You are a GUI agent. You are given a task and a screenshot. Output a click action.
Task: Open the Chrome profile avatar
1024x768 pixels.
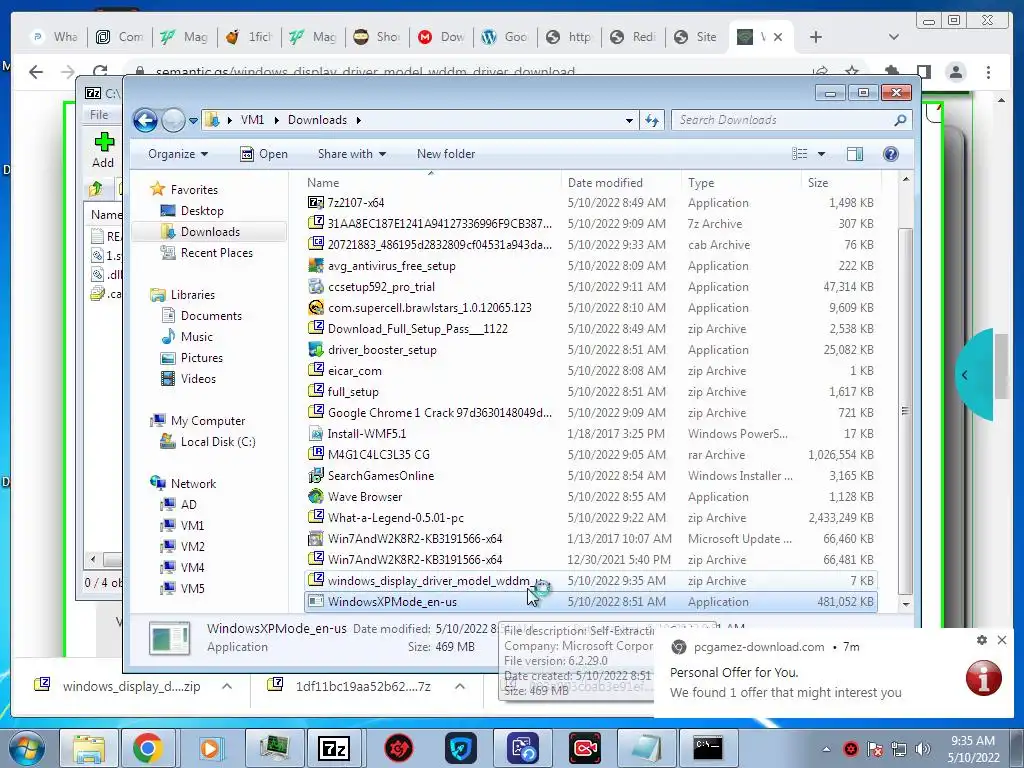pyautogui.click(x=955, y=72)
